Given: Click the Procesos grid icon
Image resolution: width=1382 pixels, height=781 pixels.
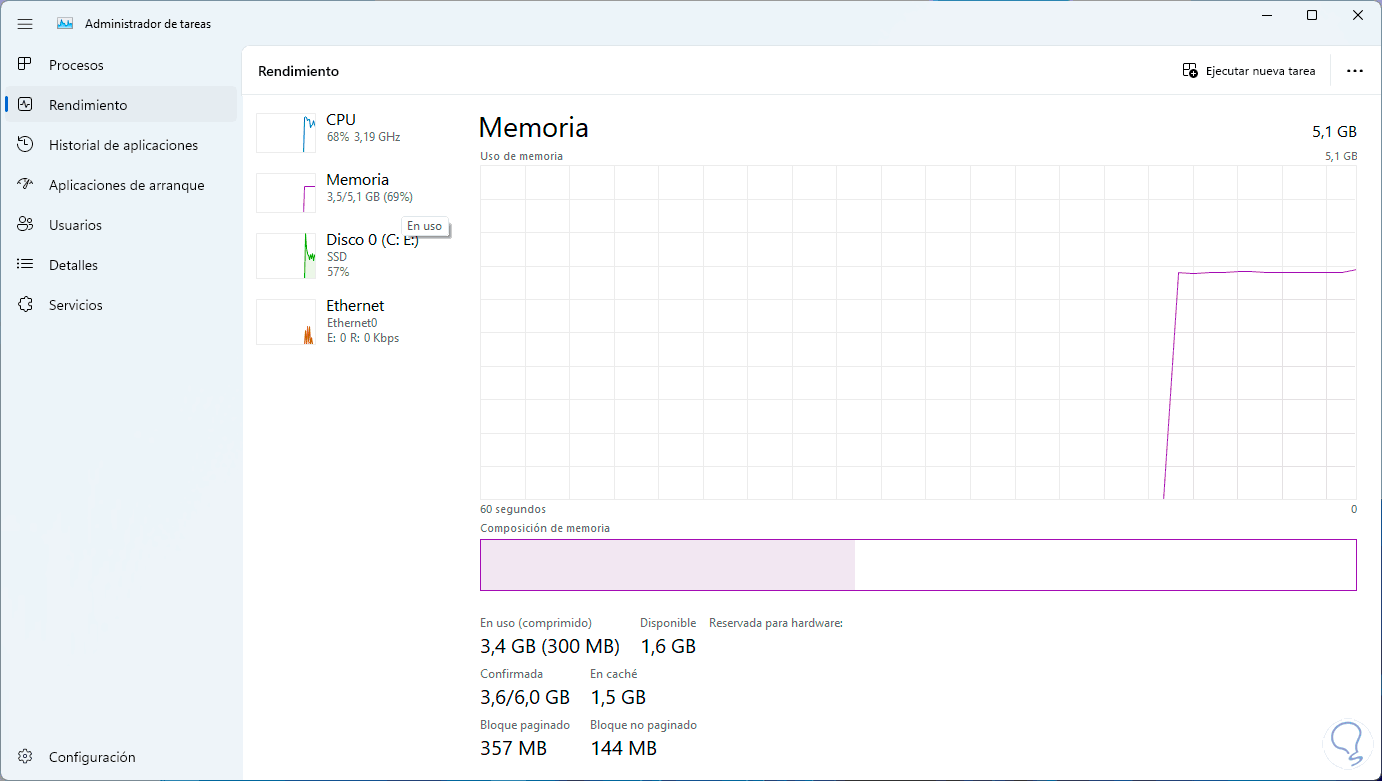Looking at the screenshot, I should pos(25,65).
